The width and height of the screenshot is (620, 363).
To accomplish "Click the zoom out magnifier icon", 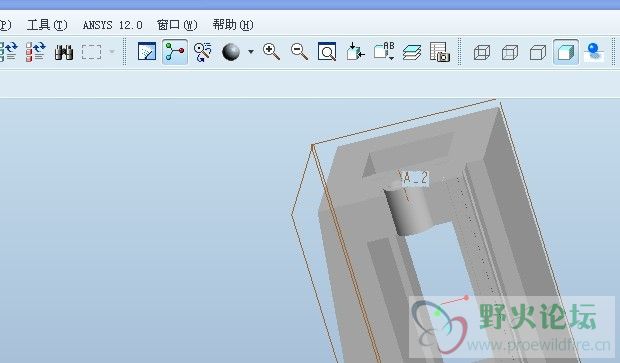I will tap(299, 52).
